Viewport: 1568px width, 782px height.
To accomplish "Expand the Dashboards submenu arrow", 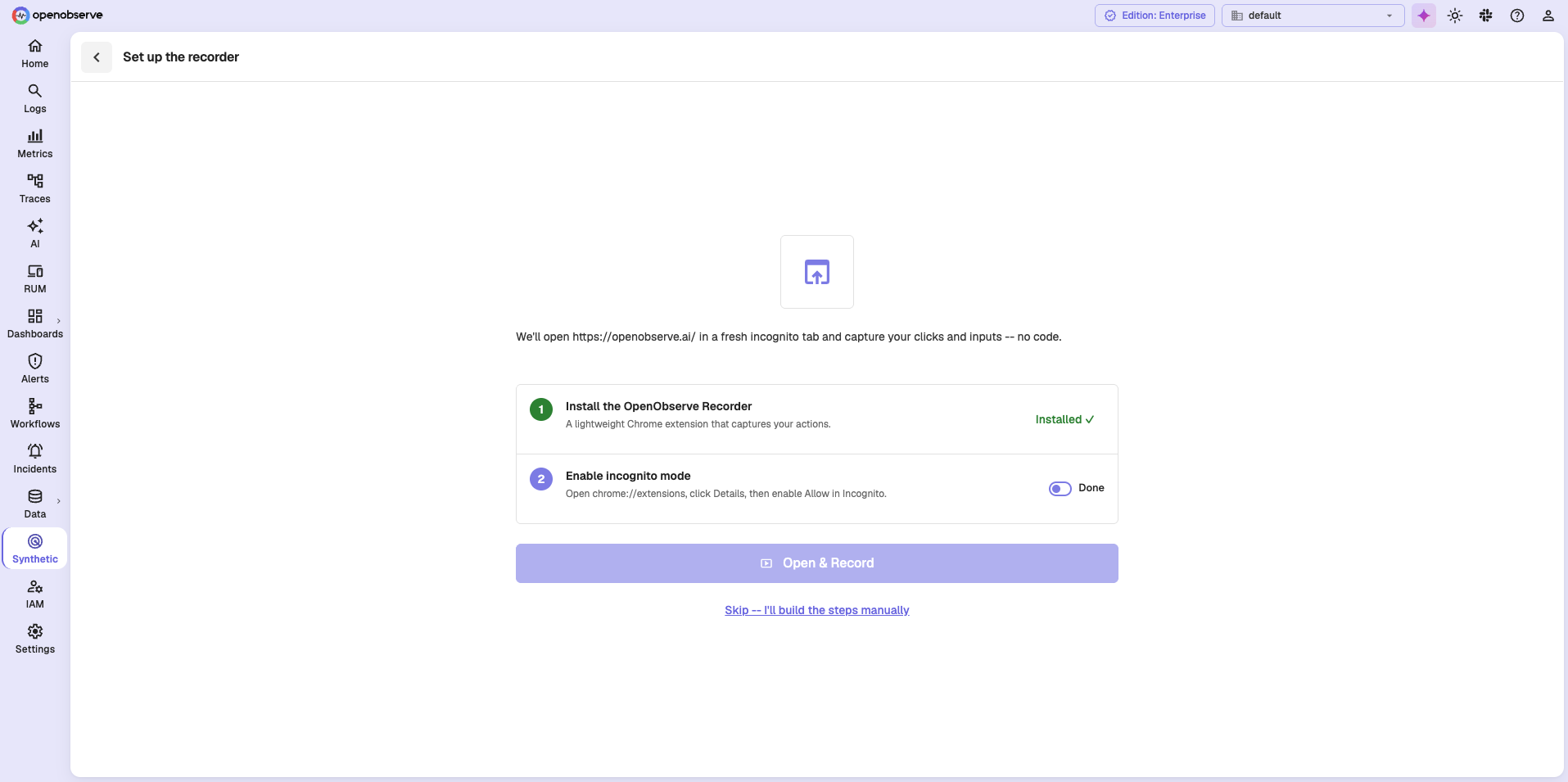I will 59,321.
